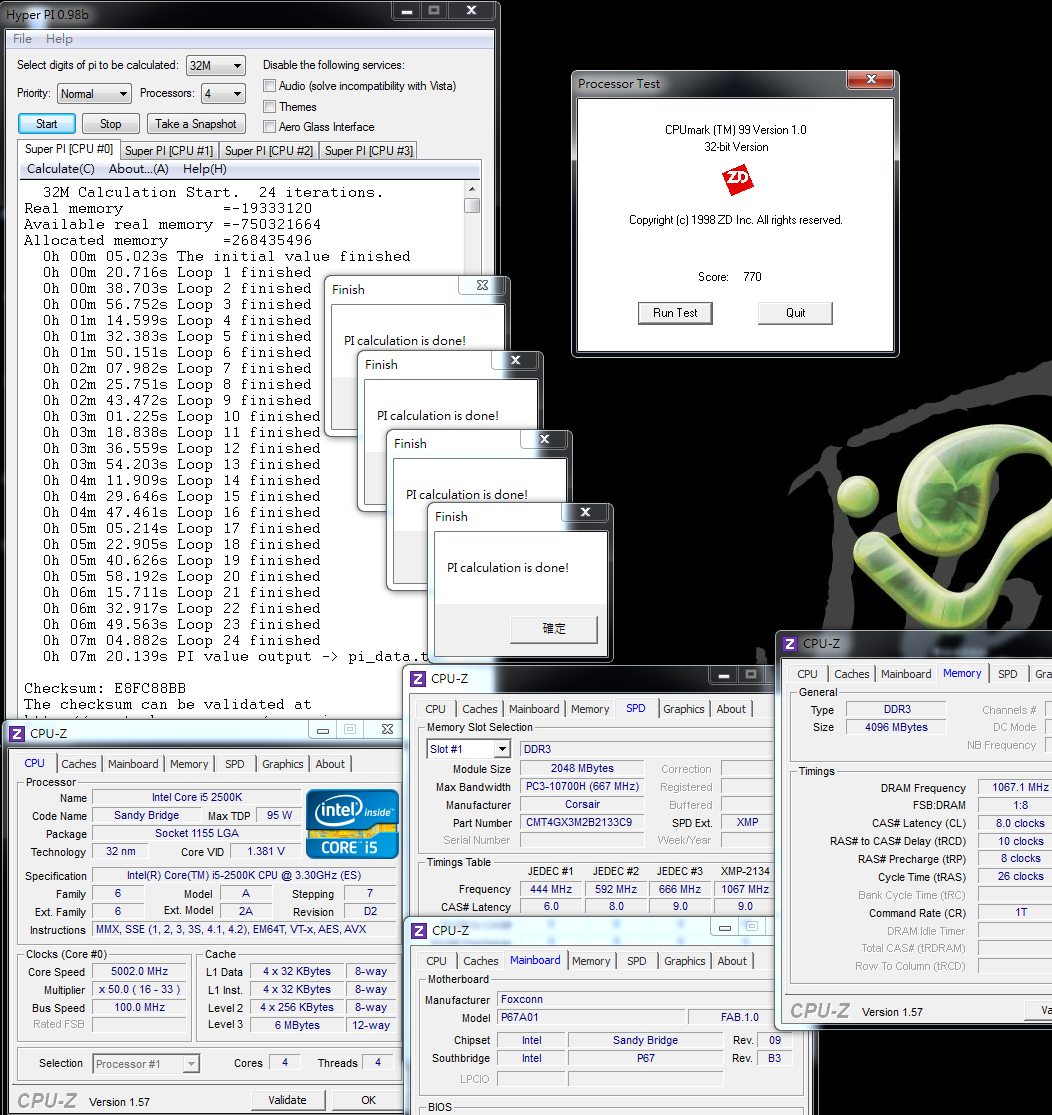Open the About...(A) menu
Viewport: 1052px width, 1115px height.
pyautogui.click(x=139, y=169)
